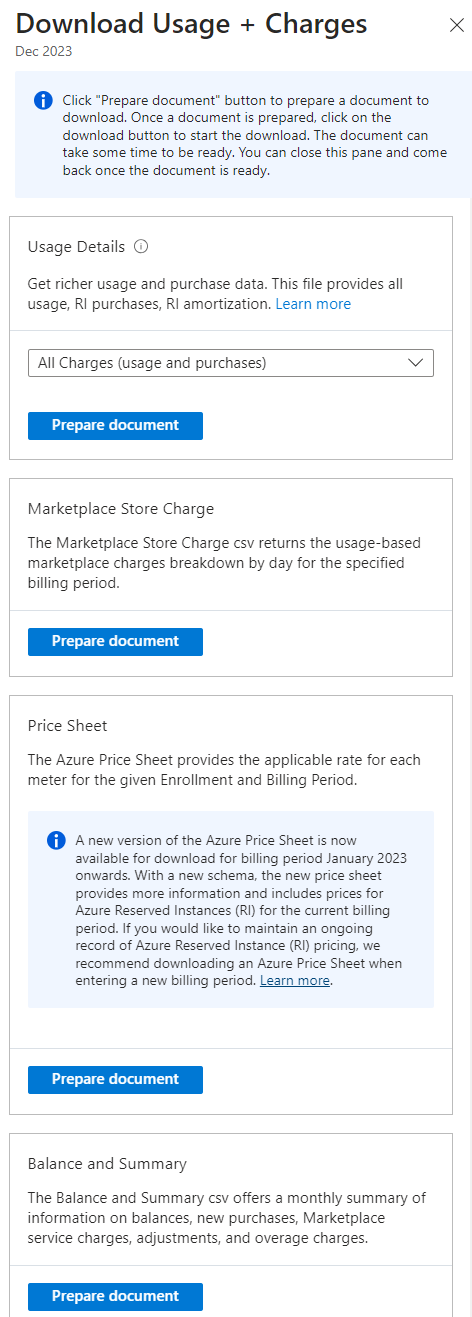
Task: Select the Dec 2023 billing period label
Action: click(43, 51)
